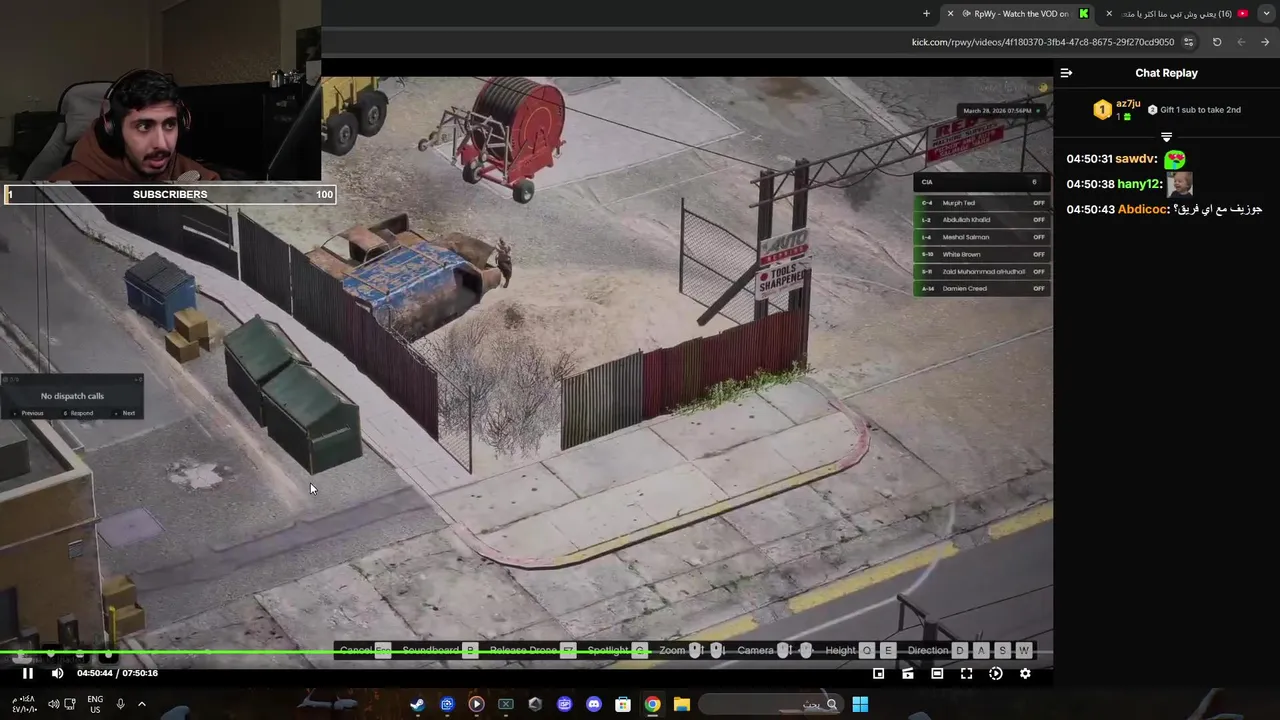Viewport: 1280px width, 720px height.
Task: Collapse the Chat Replay panel
Action: pos(1066,73)
